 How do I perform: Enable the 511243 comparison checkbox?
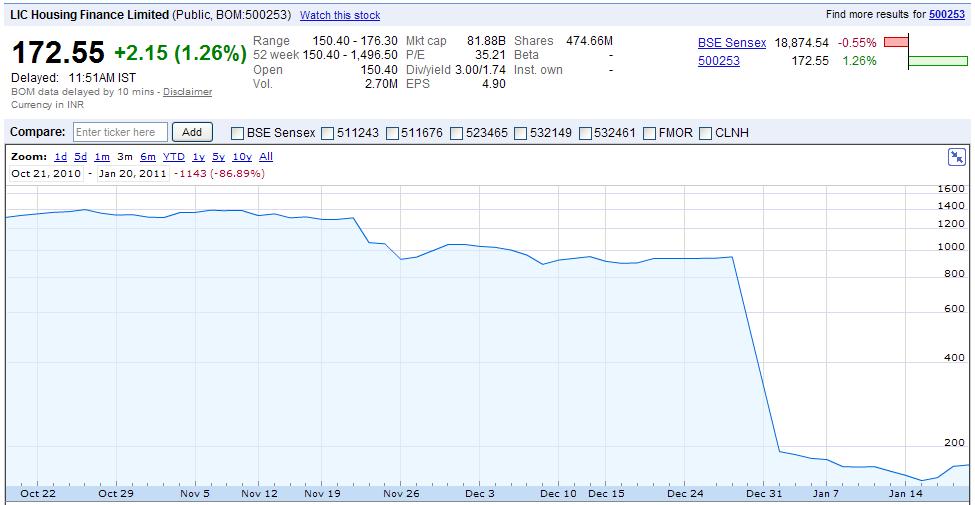pyautogui.click(x=328, y=132)
